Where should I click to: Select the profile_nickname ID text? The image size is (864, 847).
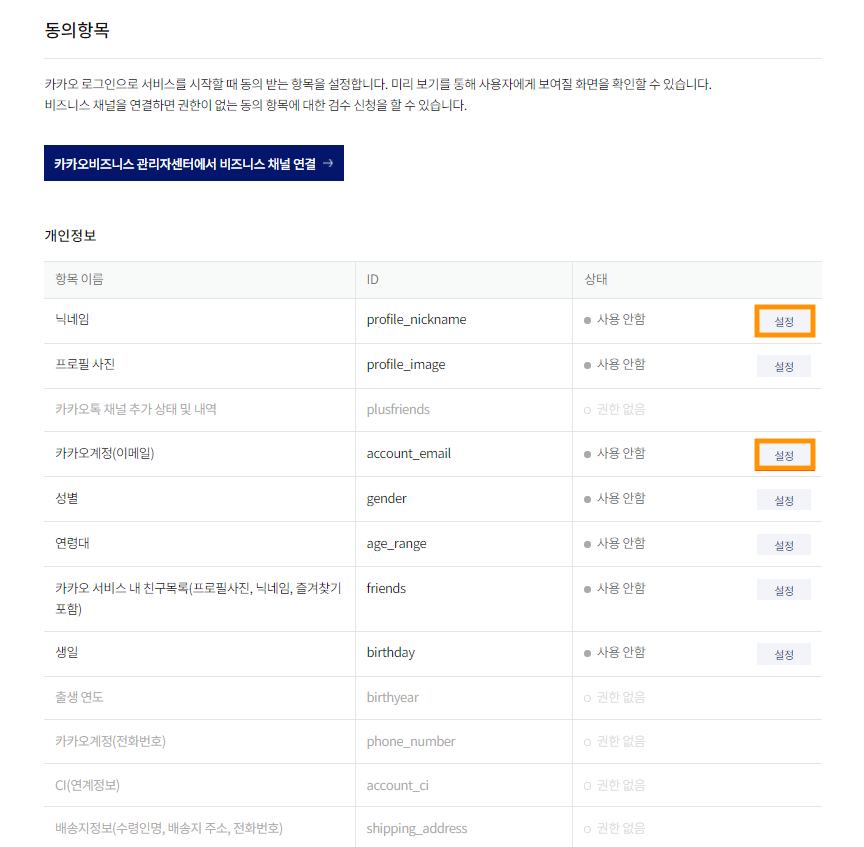click(x=417, y=320)
